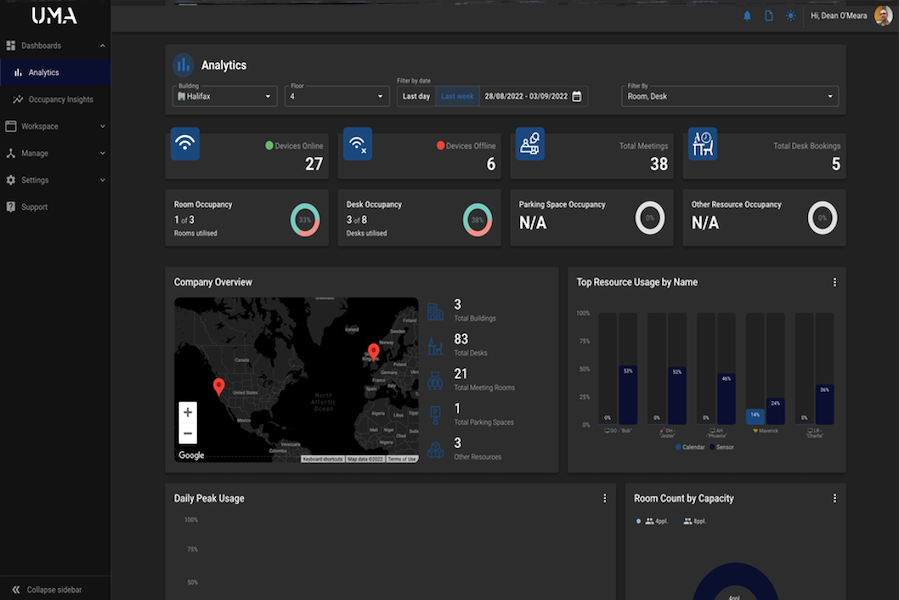Zoom in on the Company Overview map

(188, 412)
